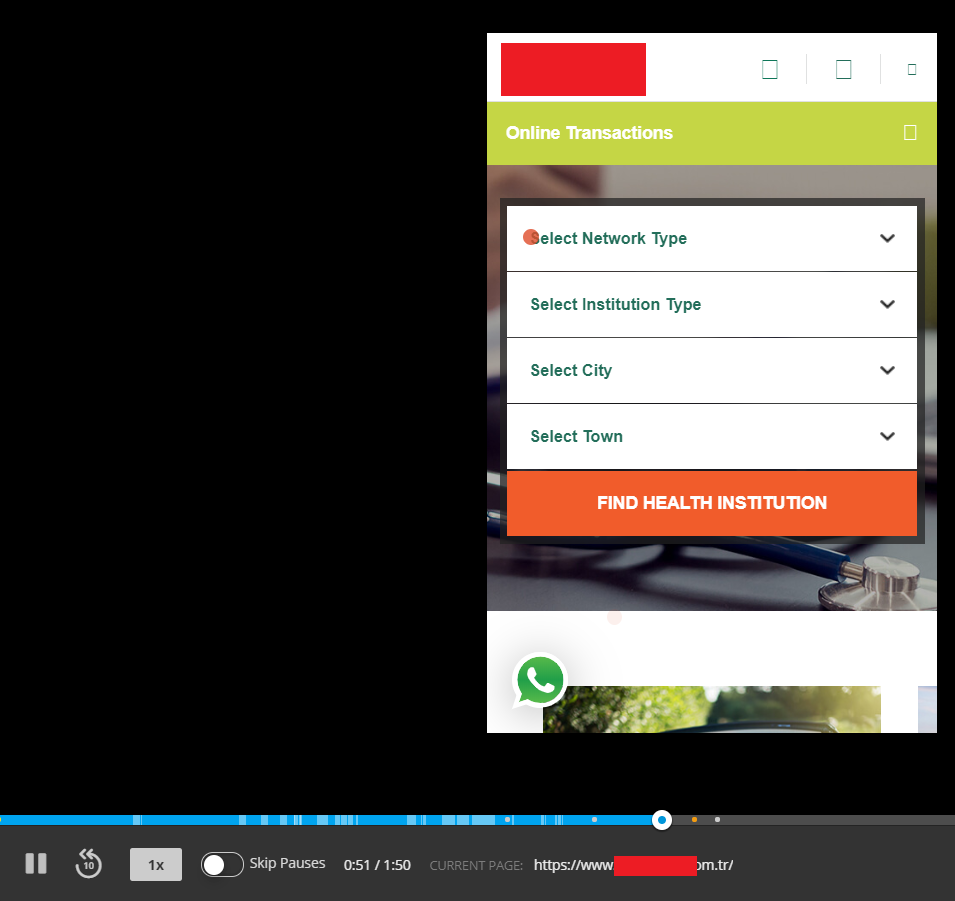Open the Select City dropdown
Image resolution: width=955 pixels, height=901 pixels.
[x=711, y=370]
